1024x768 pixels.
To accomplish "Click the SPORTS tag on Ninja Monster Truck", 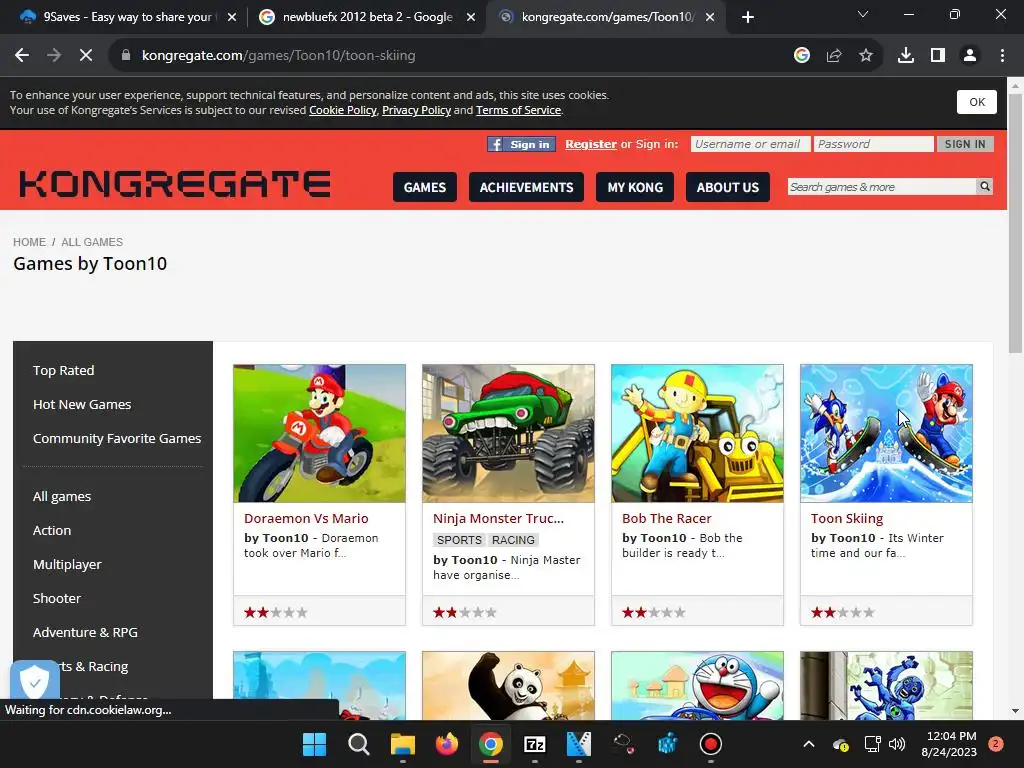I will 459,540.
